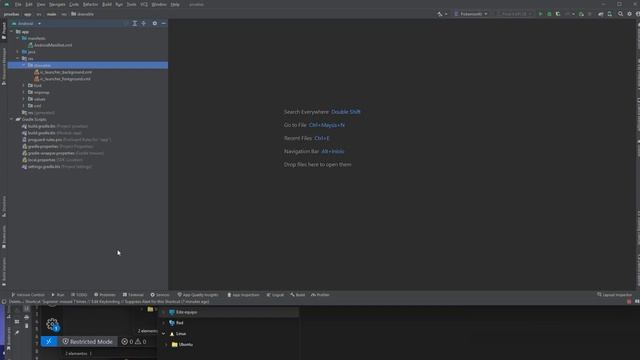Collapse the Gradle Scripts node

(11, 120)
